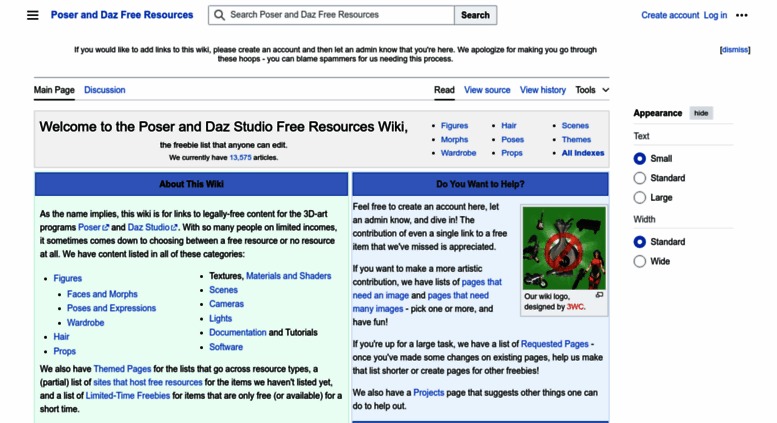
Task: Open All Indexes link
Action: tap(583, 153)
